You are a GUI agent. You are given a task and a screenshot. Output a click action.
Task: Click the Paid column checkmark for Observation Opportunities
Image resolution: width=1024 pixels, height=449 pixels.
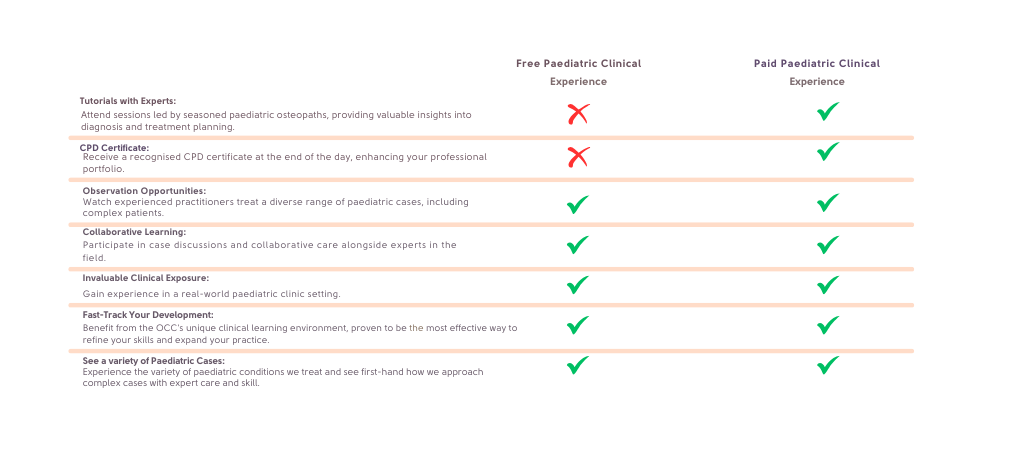point(828,203)
